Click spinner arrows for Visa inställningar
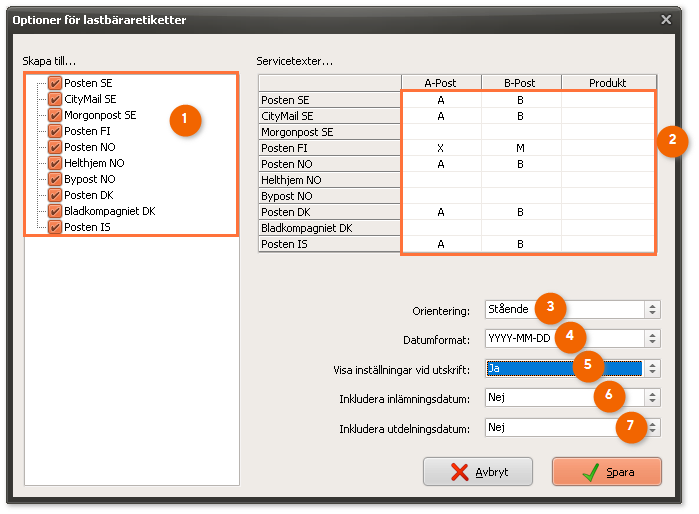699x514 pixels. [x=653, y=369]
